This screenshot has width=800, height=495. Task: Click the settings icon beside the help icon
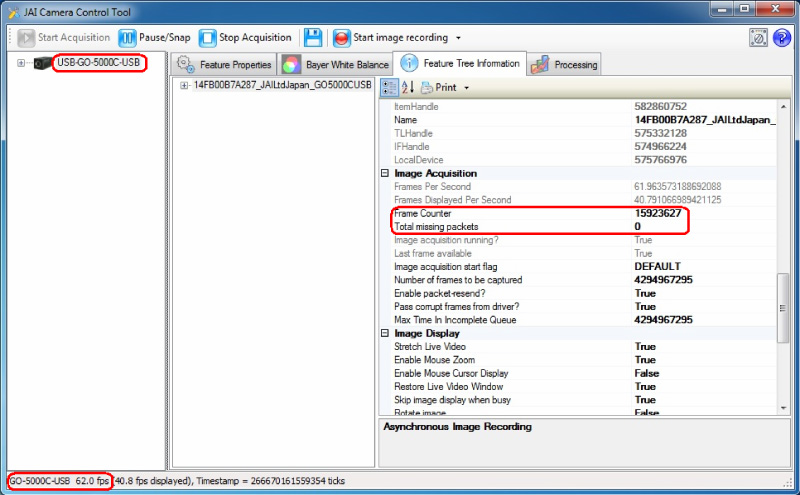click(758, 38)
